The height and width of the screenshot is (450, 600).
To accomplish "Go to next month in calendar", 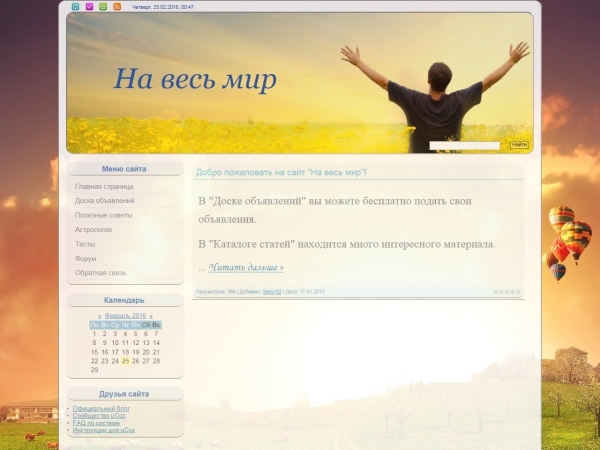I will coord(151,316).
